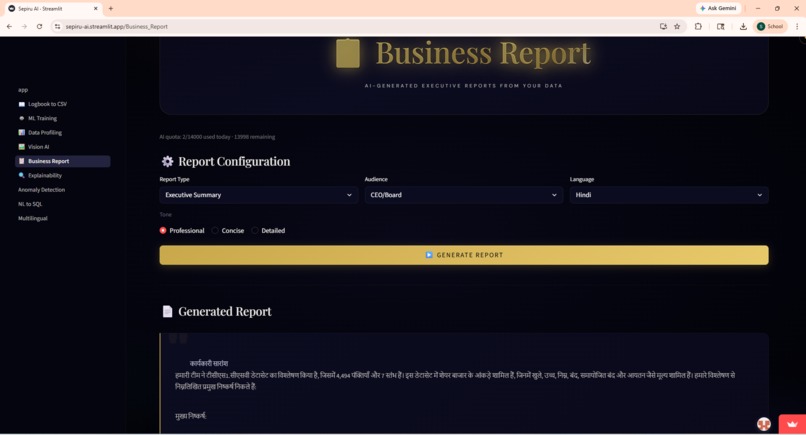Select Business Report in the sidebar
Viewport: 806px width, 435px height.
pyautogui.click(x=63, y=161)
